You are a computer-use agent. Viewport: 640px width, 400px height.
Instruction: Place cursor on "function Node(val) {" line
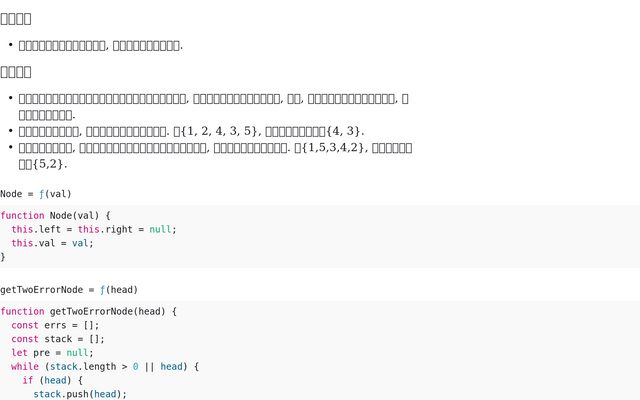point(55,216)
